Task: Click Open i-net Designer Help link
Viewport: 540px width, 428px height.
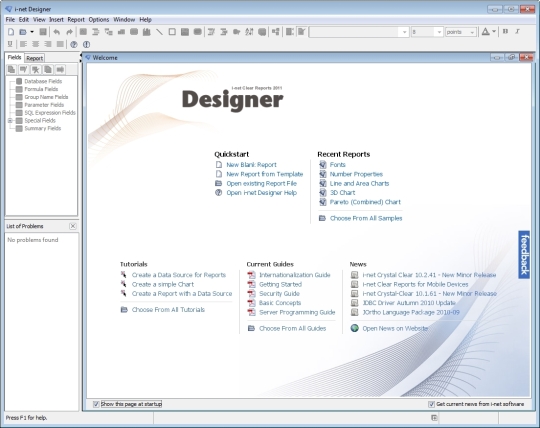Action: pyautogui.click(x=261, y=193)
